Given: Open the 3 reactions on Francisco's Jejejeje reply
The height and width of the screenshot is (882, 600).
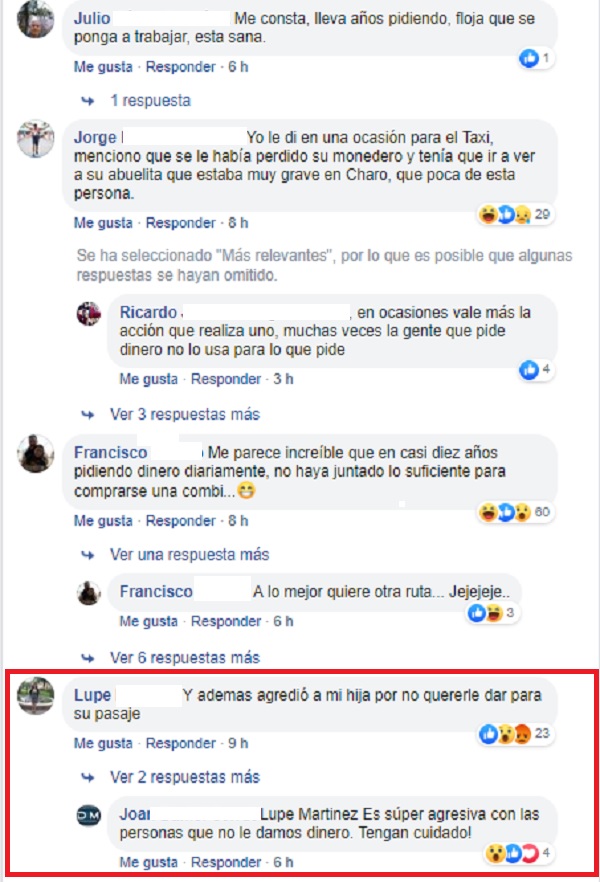Looking at the screenshot, I should point(493,613).
